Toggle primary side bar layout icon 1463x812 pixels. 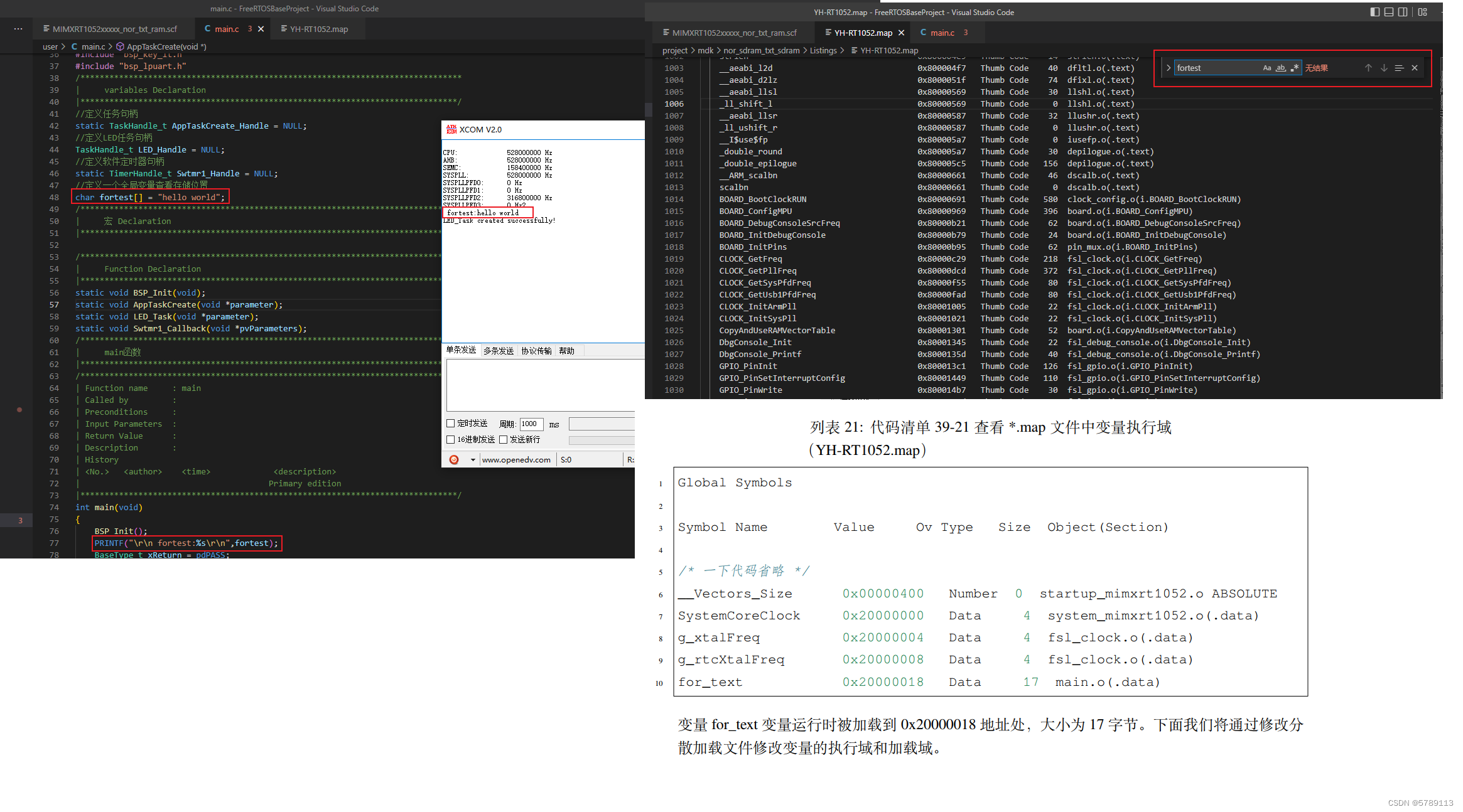click(x=1374, y=12)
